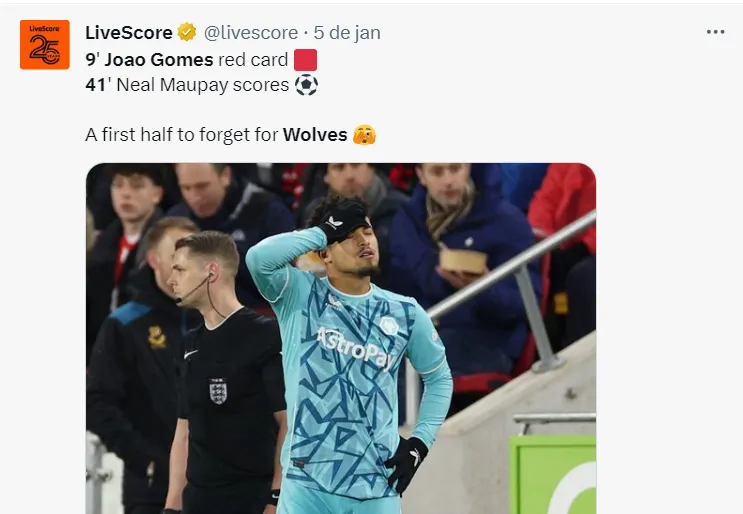Click the bold 9' minute marker
Screen dimensions: 743x514
[x=92, y=60]
